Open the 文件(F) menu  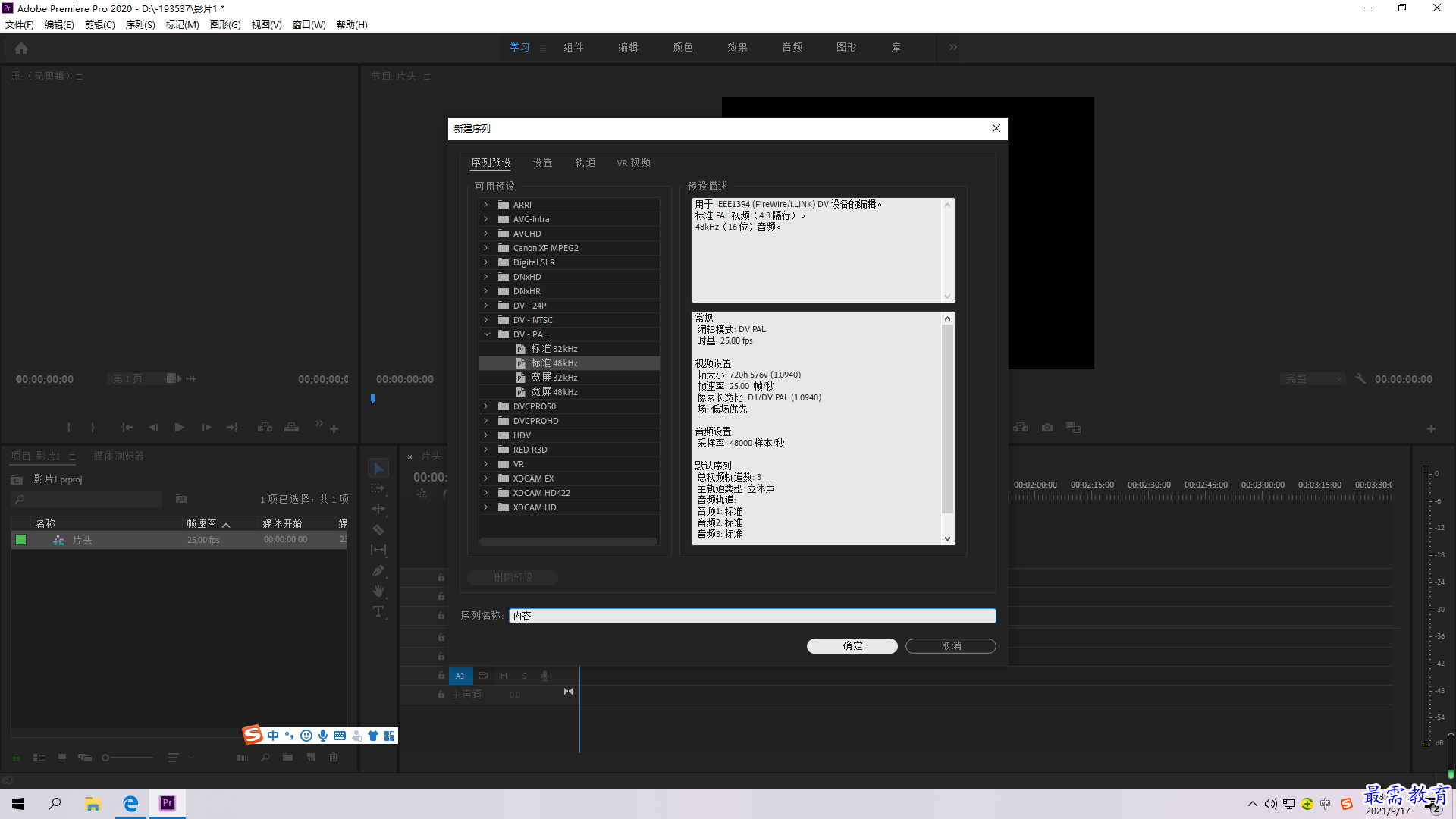(x=20, y=25)
